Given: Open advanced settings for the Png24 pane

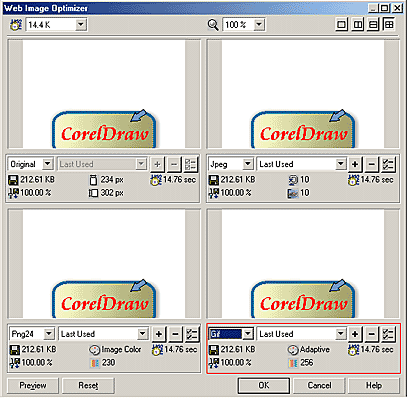Looking at the screenshot, I should click(x=192, y=334).
